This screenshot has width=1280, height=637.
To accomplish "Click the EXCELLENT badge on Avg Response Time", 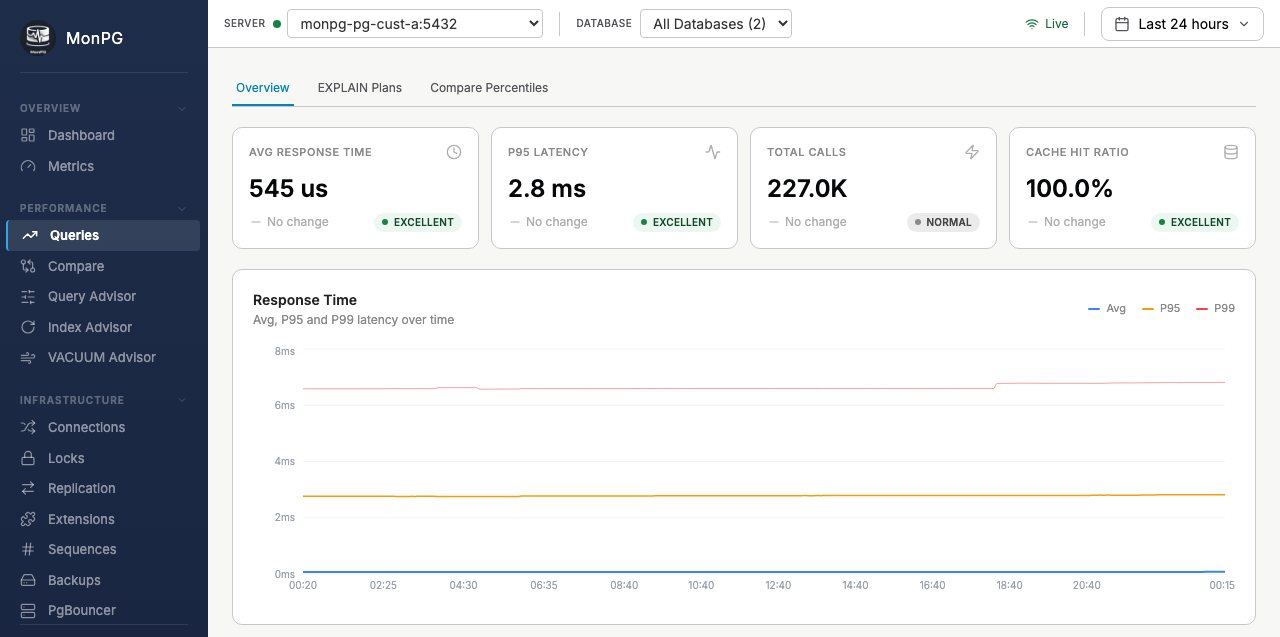I will click(418, 222).
